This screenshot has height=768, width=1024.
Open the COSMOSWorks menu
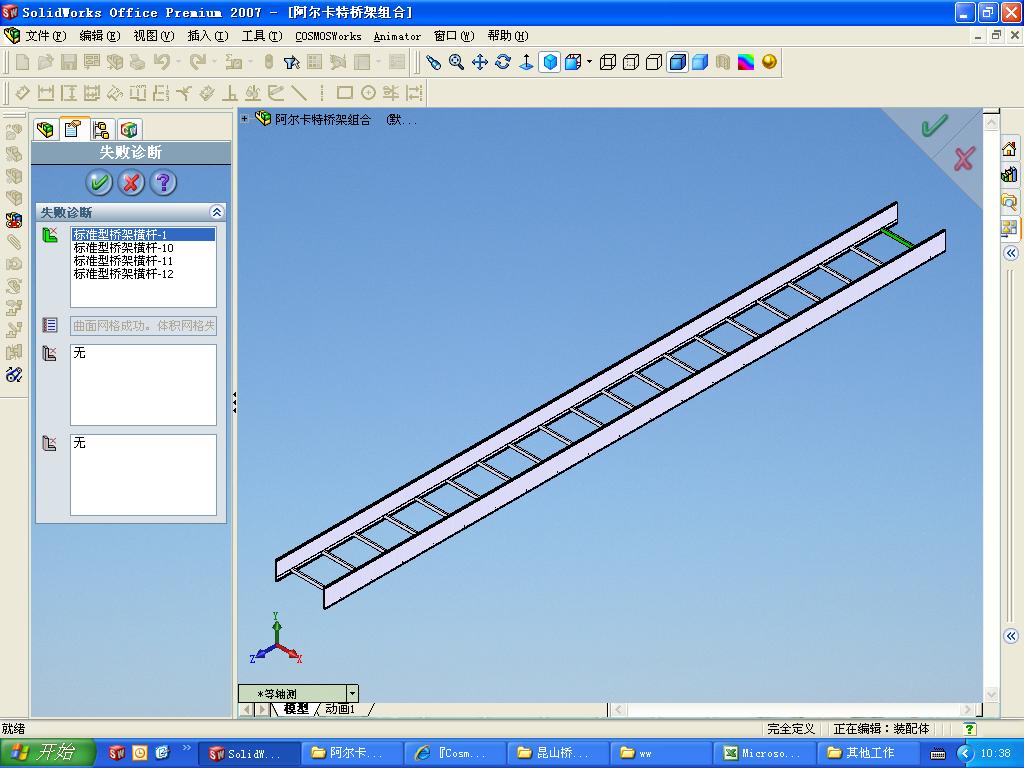328,36
